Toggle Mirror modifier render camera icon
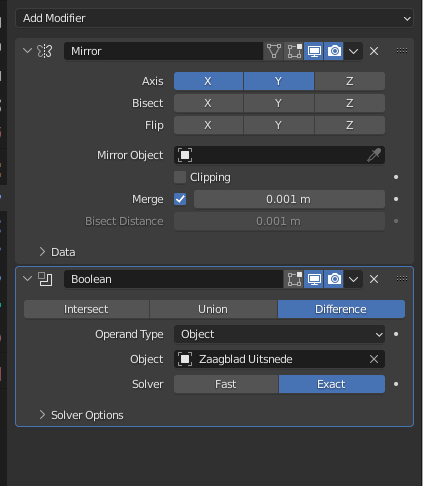 pyautogui.click(x=334, y=51)
